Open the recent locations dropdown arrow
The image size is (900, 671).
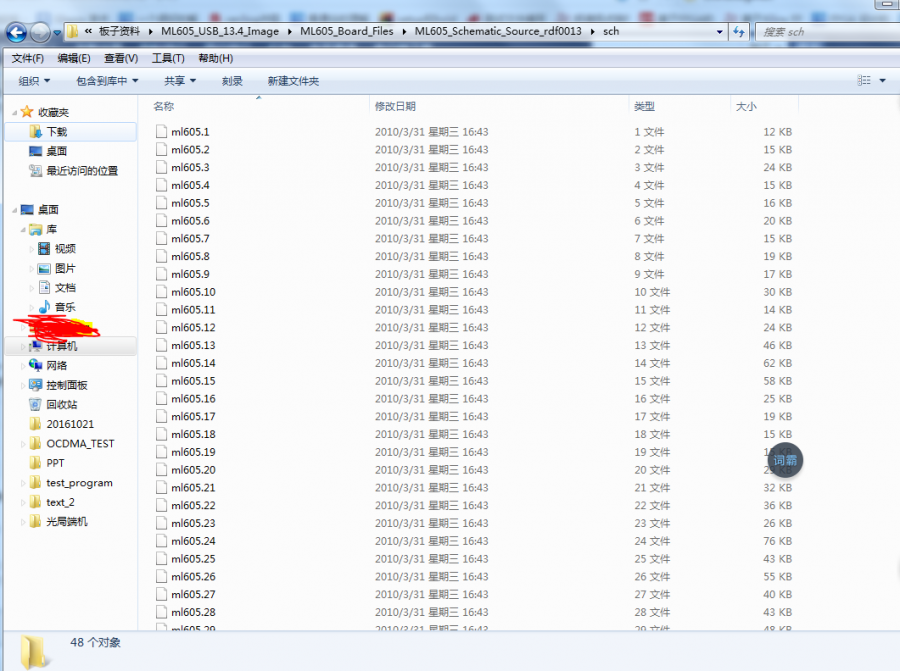coord(57,33)
